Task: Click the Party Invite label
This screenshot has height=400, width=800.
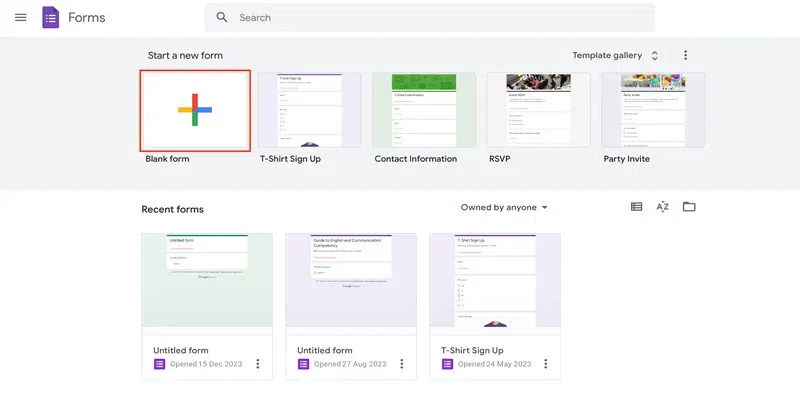Action: pos(627,159)
